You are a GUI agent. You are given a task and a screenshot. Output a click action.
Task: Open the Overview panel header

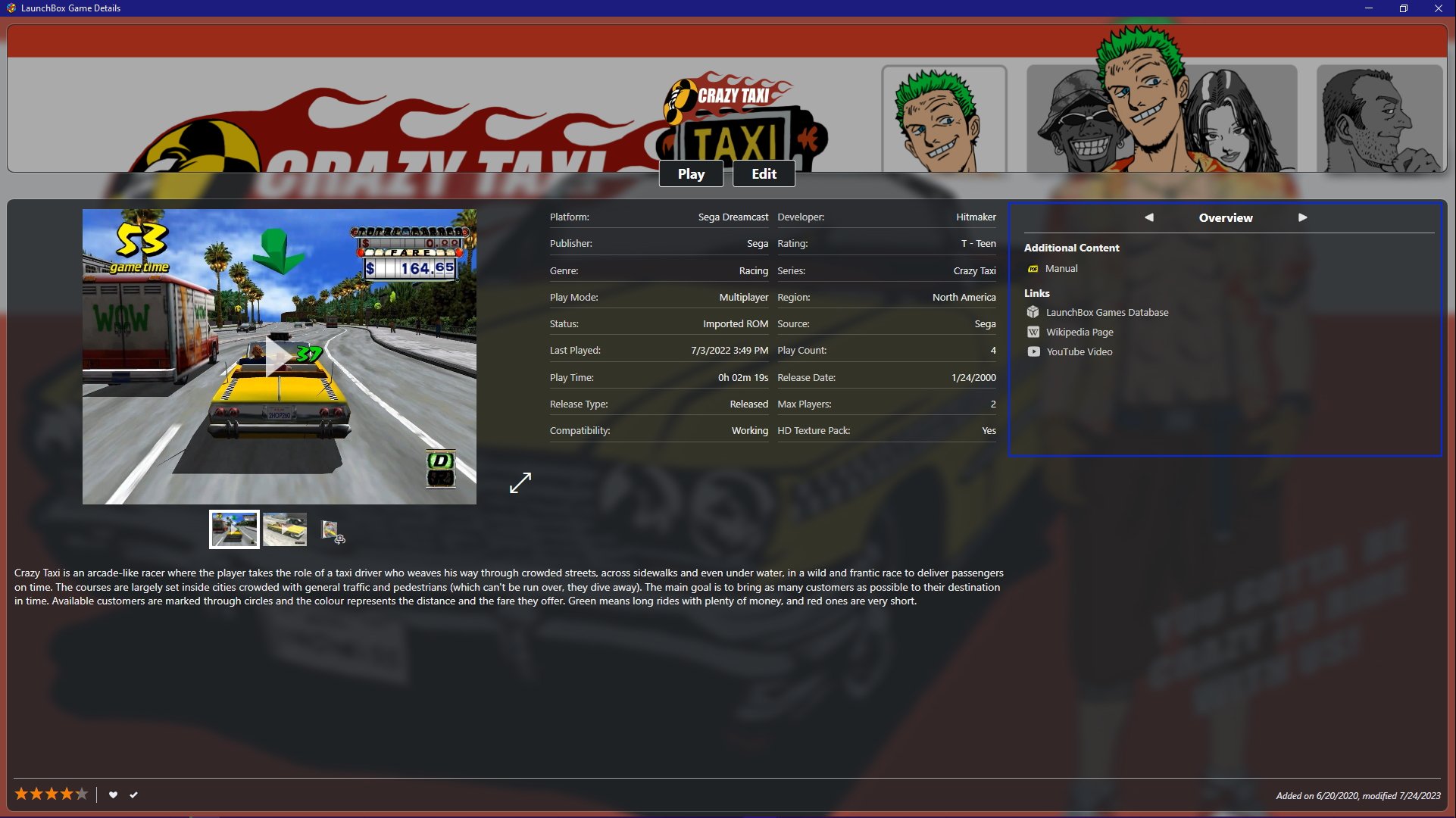[1226, 217]
